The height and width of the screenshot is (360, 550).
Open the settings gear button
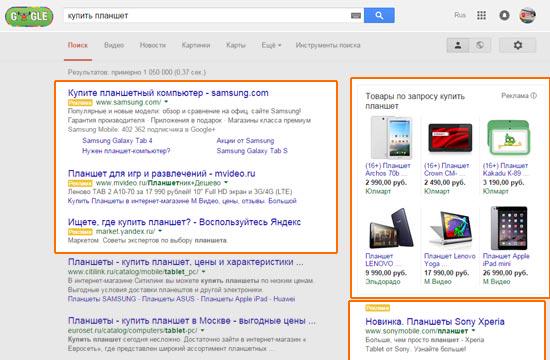click(x=518, y=45)
